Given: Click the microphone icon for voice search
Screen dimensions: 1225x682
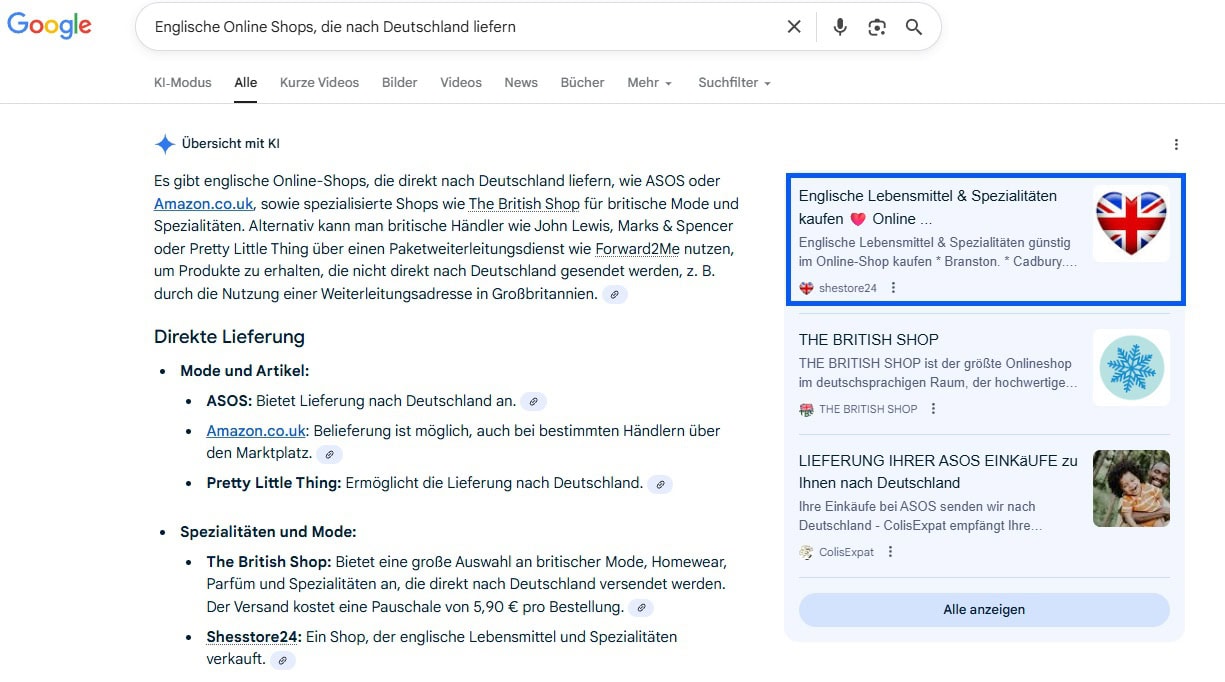Looking at the screenshot, I should click(840, 27).
